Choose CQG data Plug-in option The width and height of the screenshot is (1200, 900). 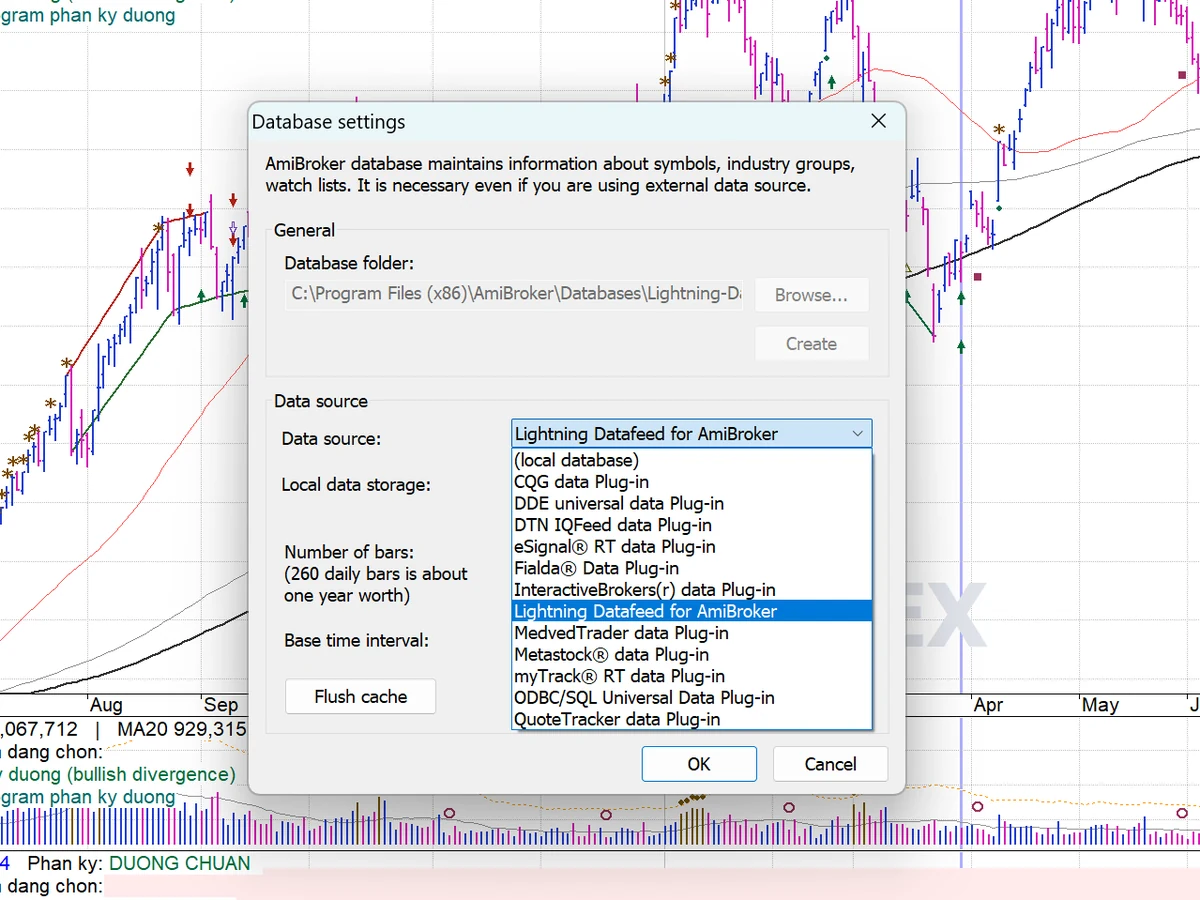(692, 482)
